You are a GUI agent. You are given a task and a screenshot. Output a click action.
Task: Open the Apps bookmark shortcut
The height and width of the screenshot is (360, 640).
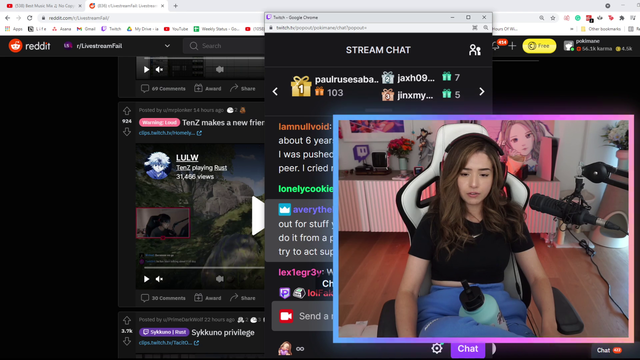[14, 29]
